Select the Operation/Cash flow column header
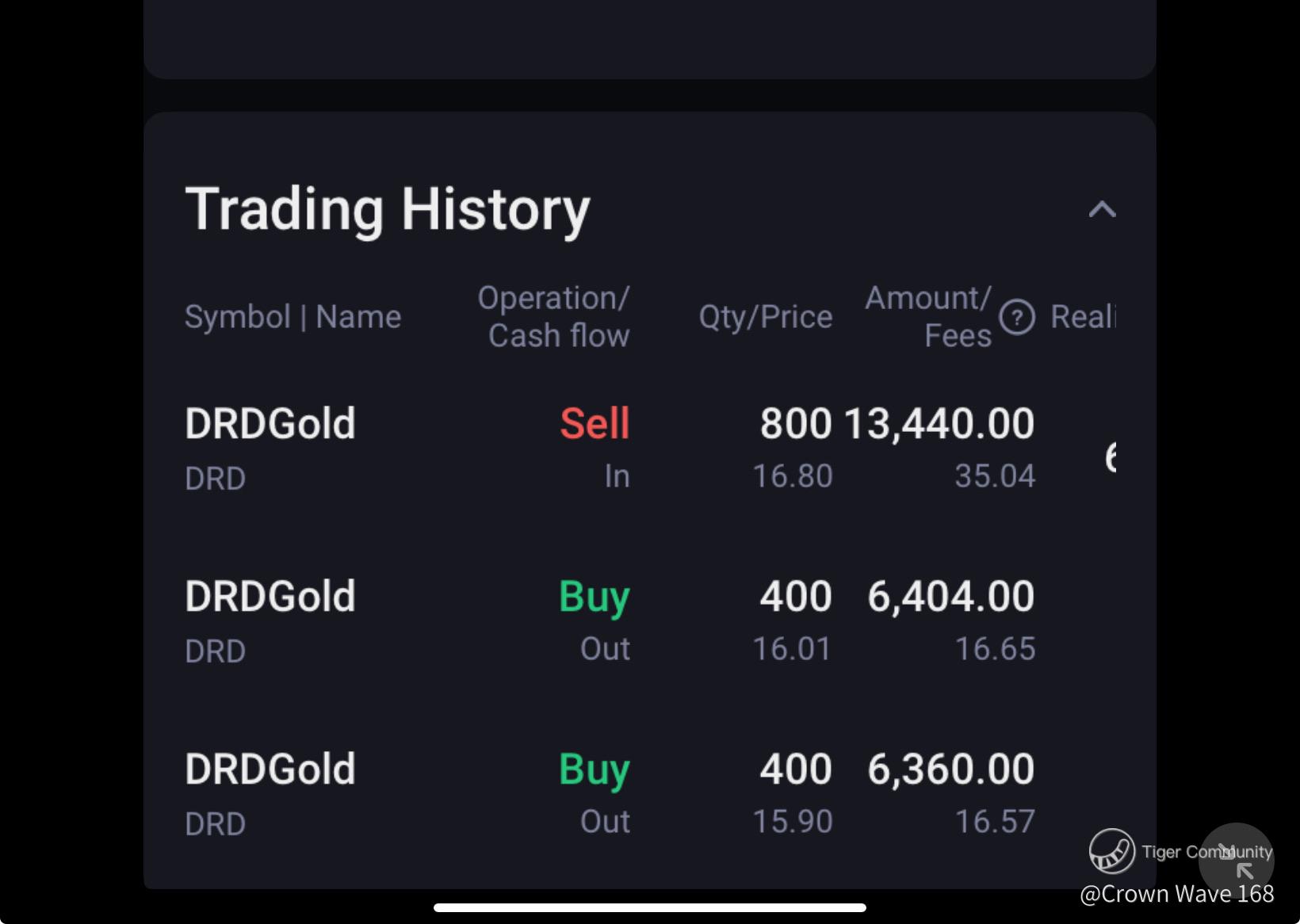 click(x=553, y=317)
